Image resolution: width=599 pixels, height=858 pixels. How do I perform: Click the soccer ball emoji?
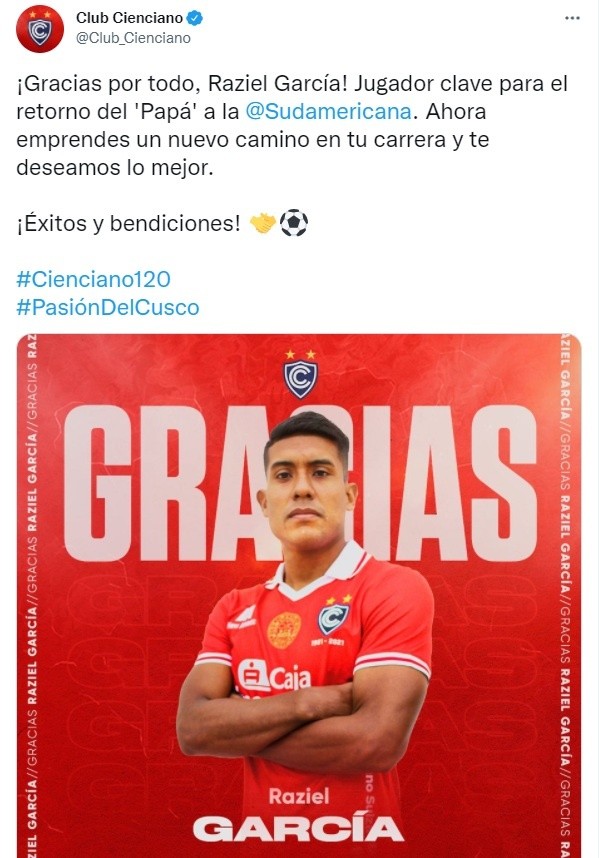pyautogui.click(x=294, y=223)
